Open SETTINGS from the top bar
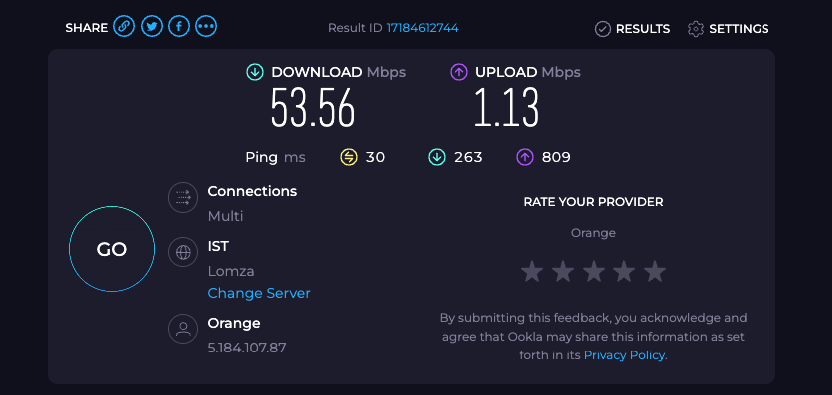 [x=728, y=29]
